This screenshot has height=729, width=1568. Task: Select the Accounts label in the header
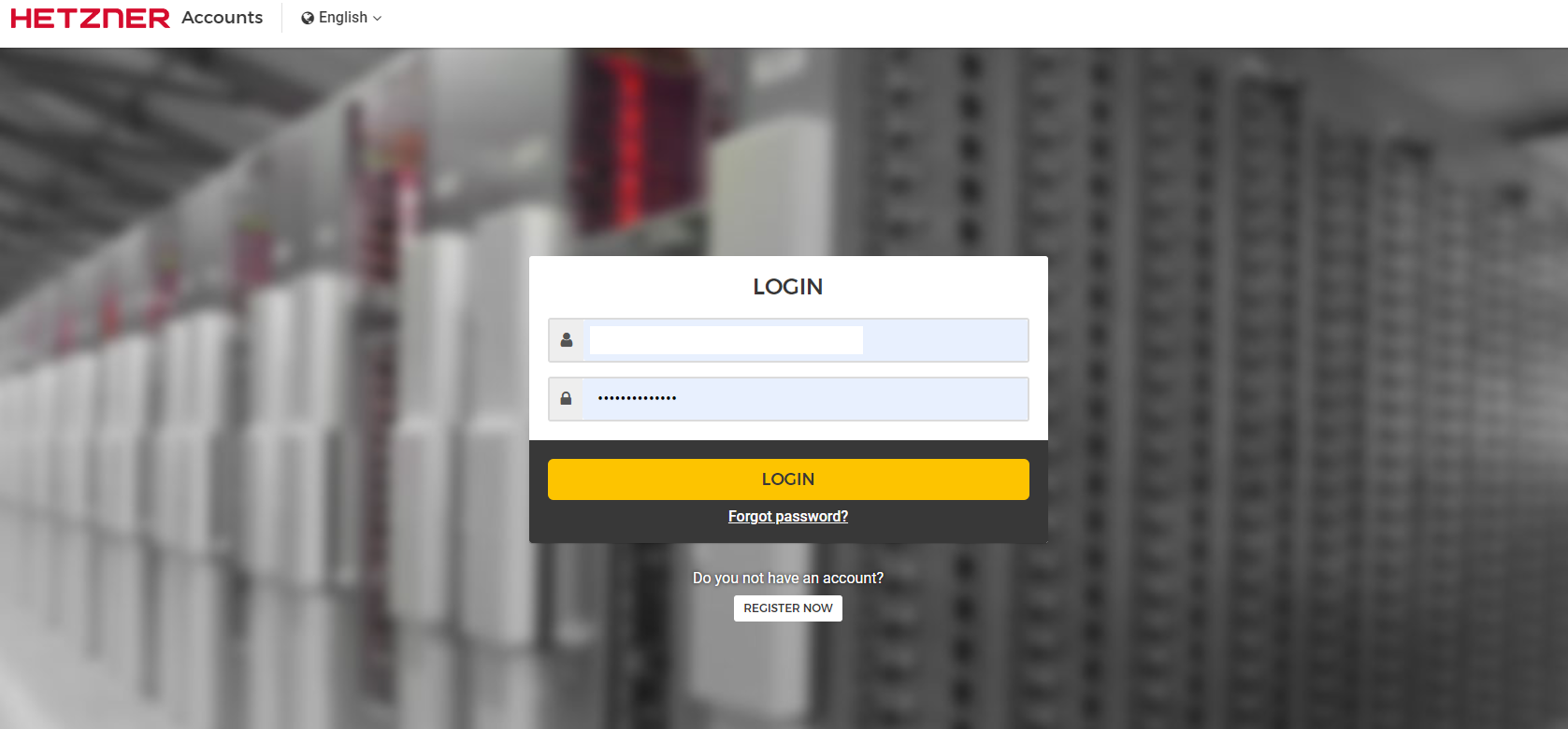point(223,18)
